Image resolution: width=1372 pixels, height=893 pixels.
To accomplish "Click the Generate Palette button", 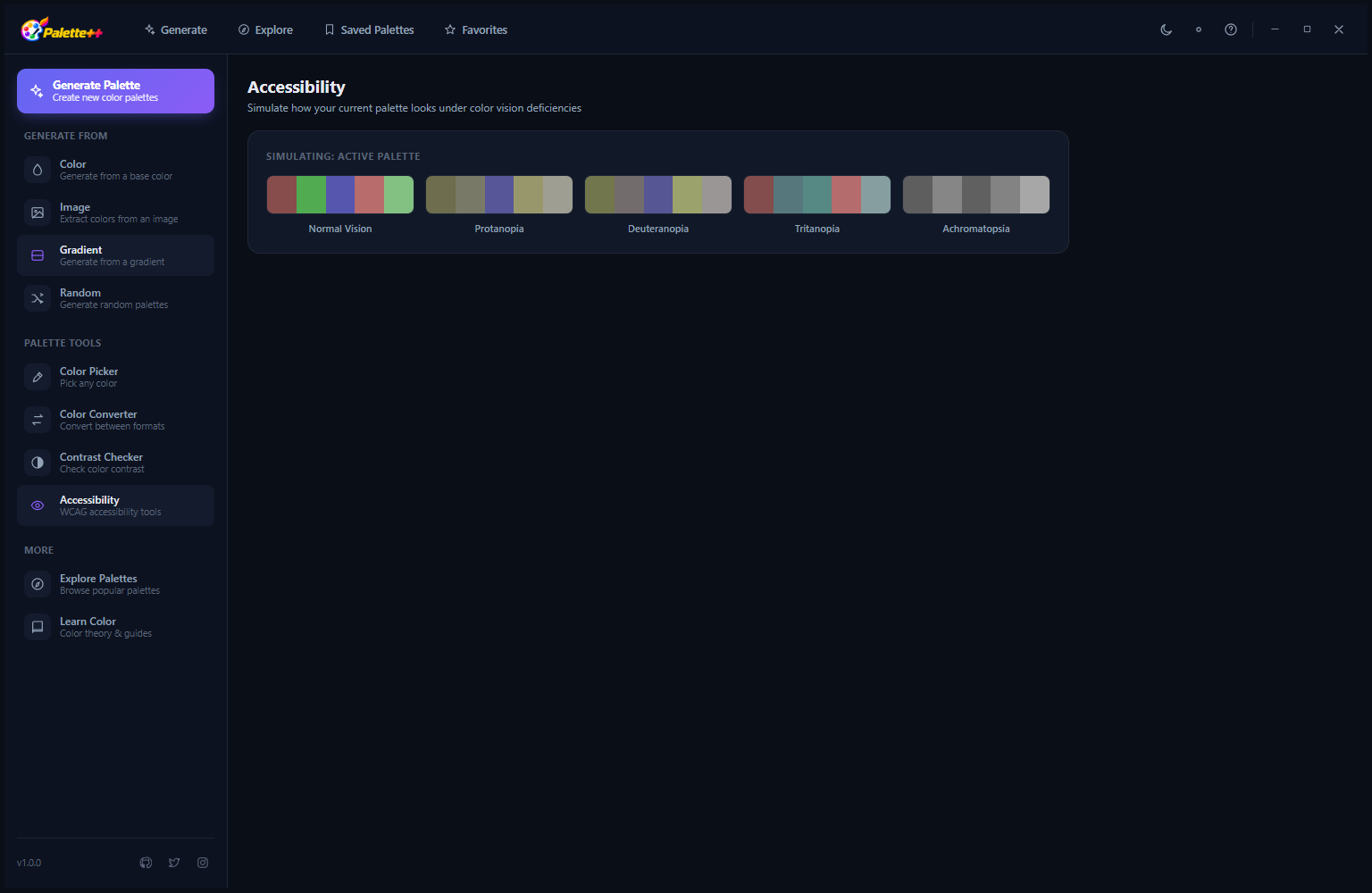I will [115, 91].
